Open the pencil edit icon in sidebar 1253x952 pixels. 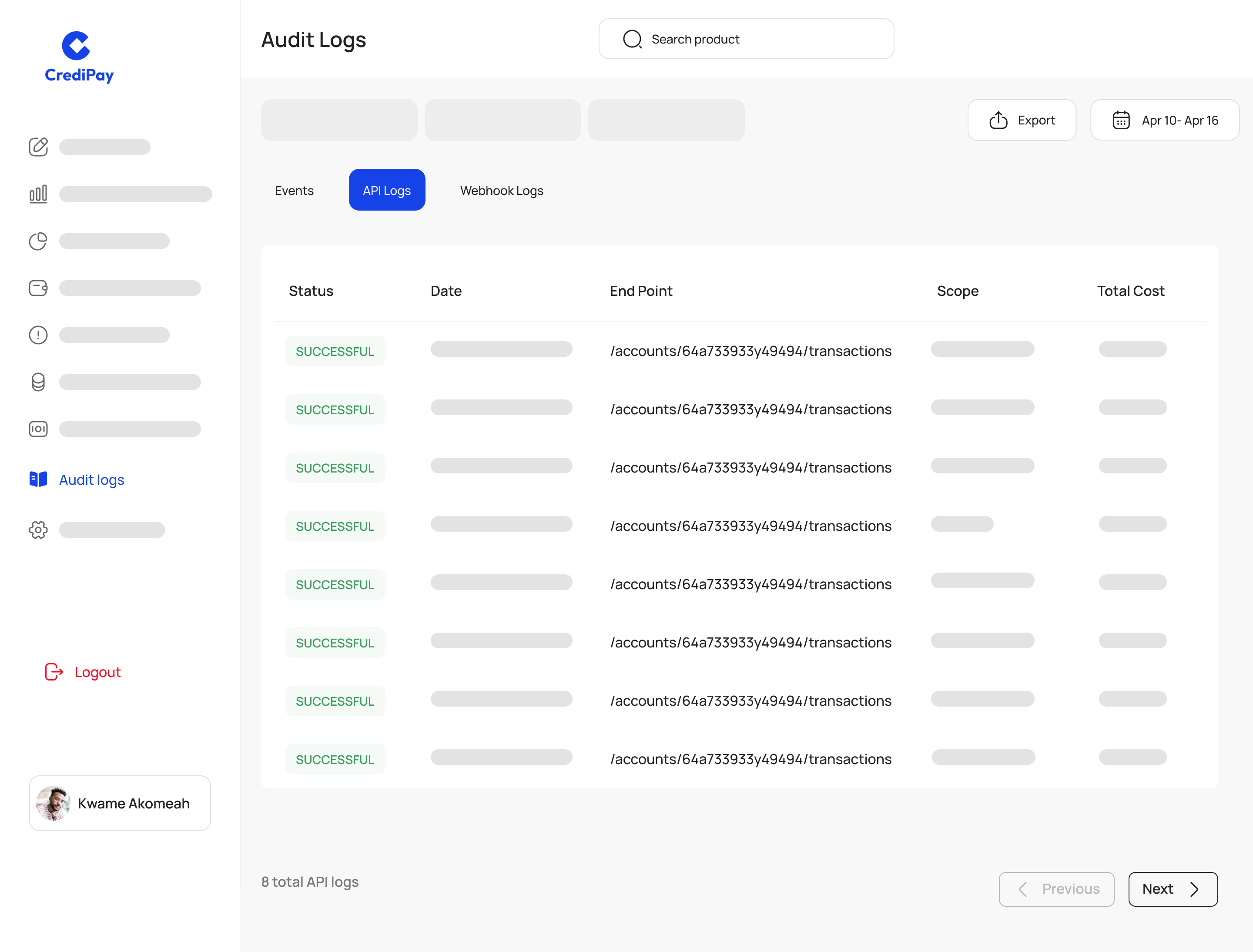point(38,147)
